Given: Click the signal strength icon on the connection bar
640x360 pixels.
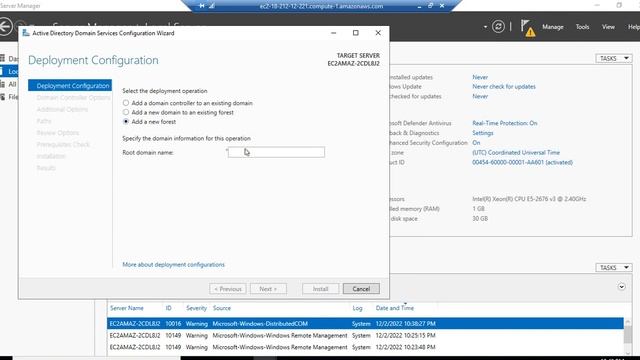Looking at the screenshot, I should point(212,6).
